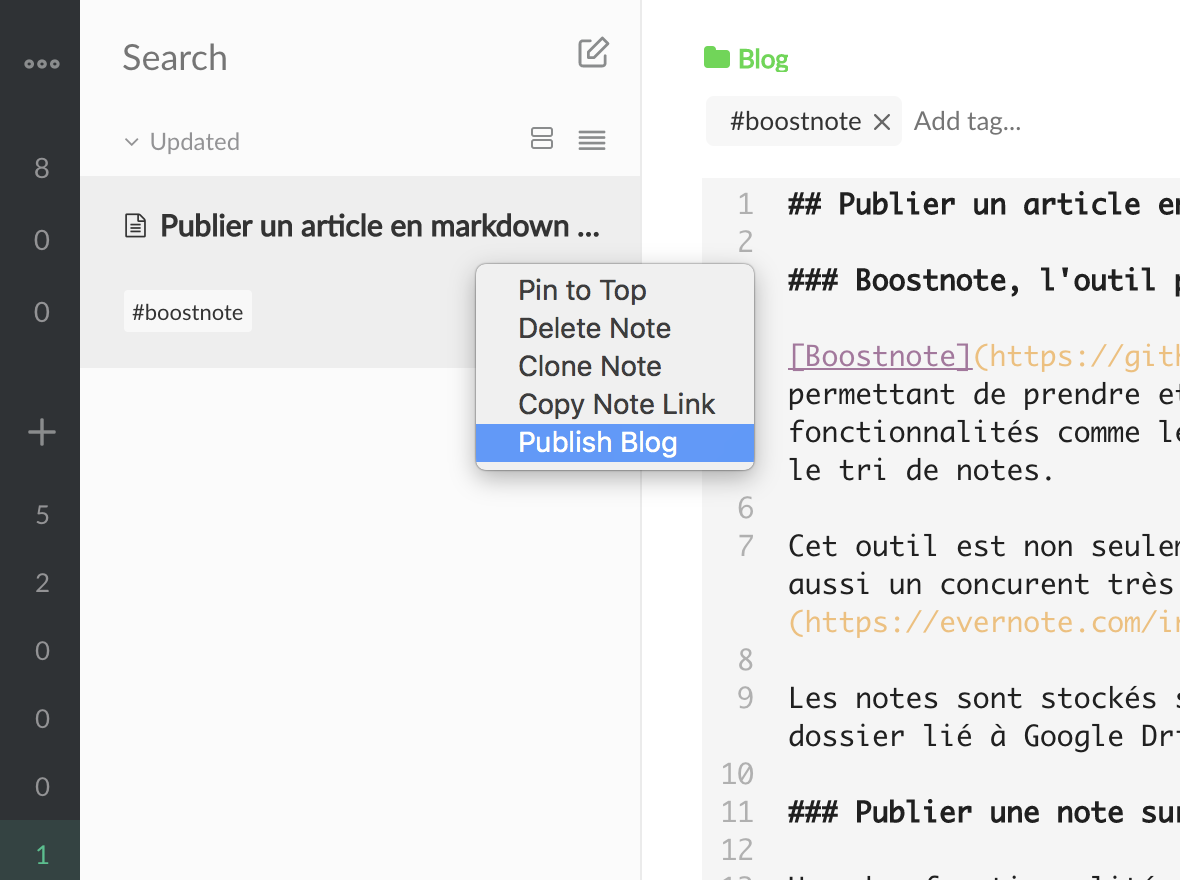Viewport: 1180px width, 880px height.
Task: Create a new note with the pencil icon
Action: point(593,53)
